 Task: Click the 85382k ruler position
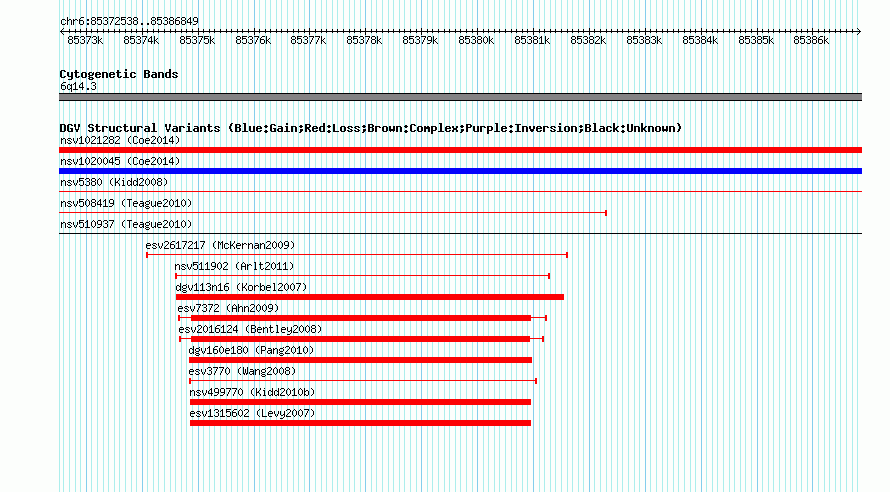[588, 41]
